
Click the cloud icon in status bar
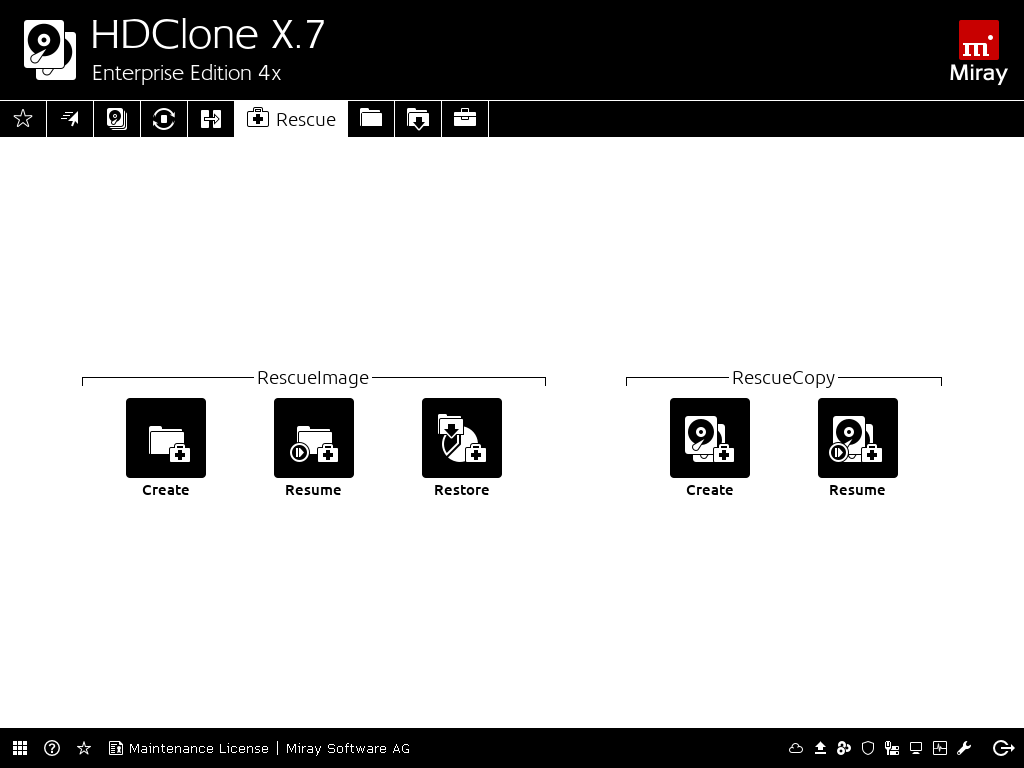point(796,748)
